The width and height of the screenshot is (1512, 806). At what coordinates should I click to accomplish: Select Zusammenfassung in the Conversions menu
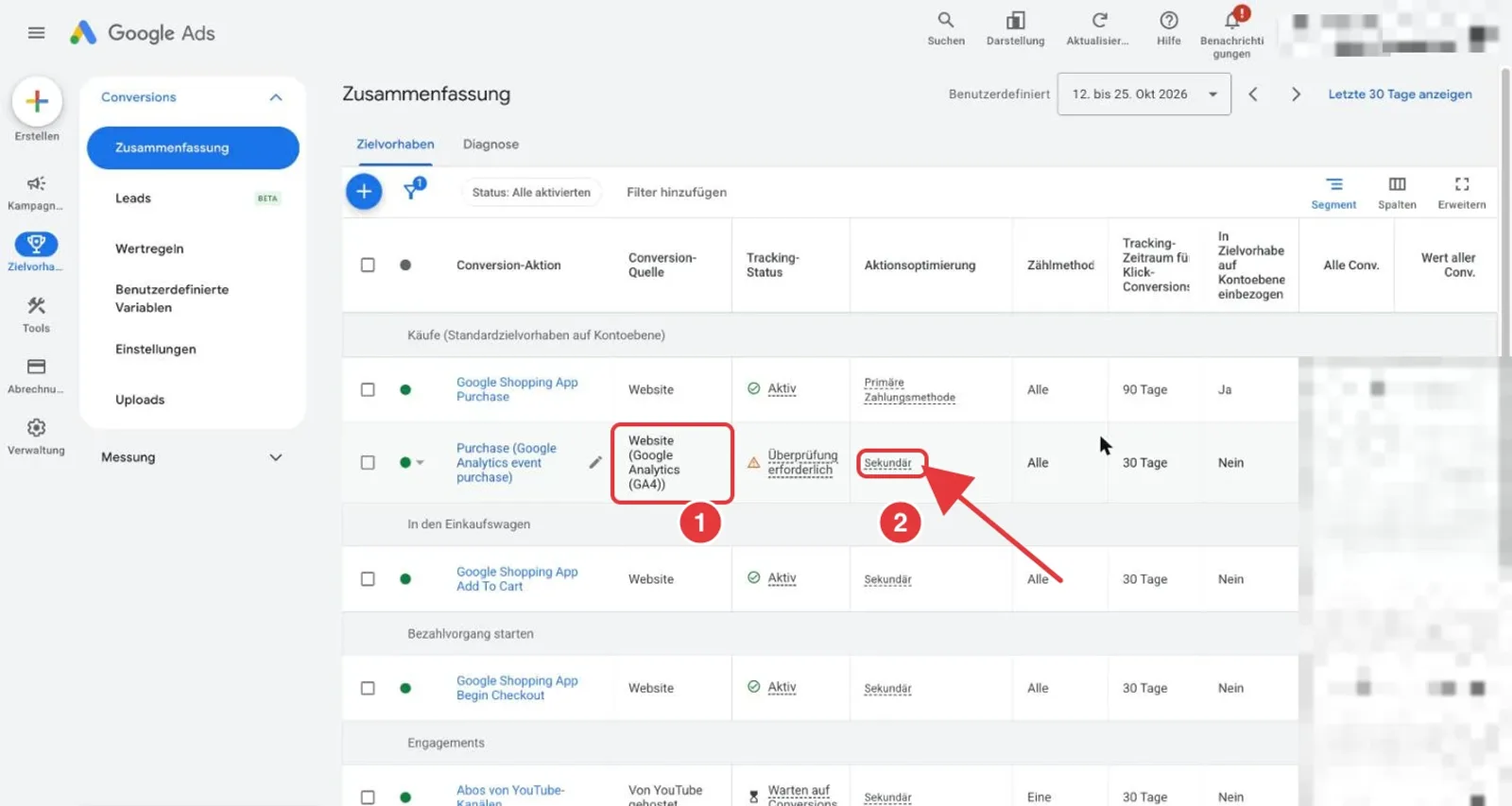click(193, 148)
